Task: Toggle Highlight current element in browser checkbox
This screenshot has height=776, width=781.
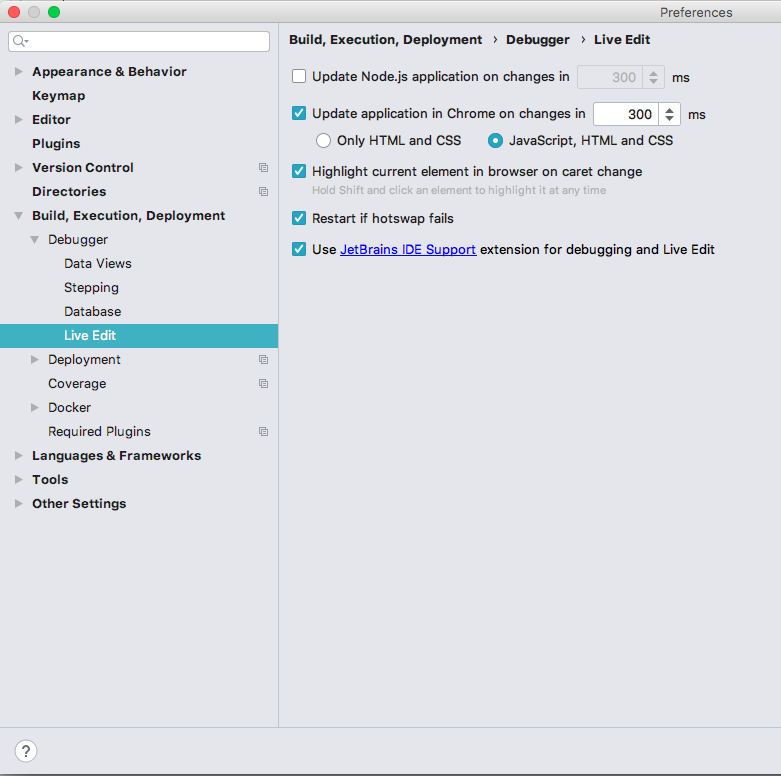Action: [x=299, y=171]
